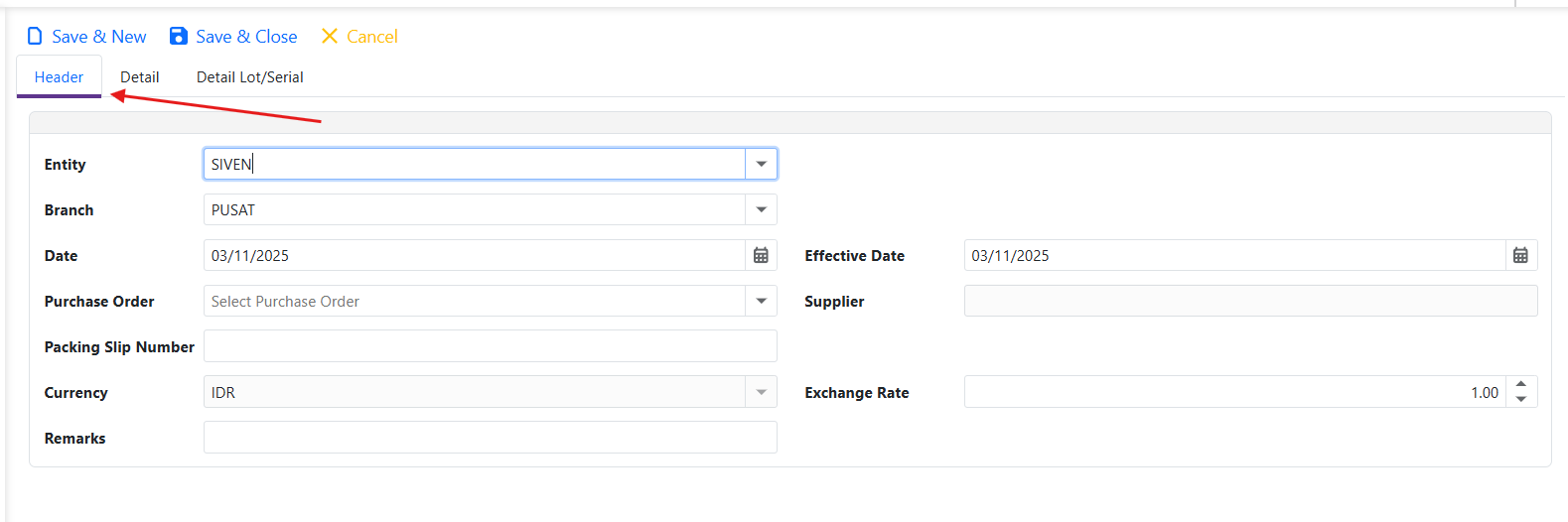The image size is (1568, 522).
Task: Click the Cancel button label
Action: coord(372,37)
